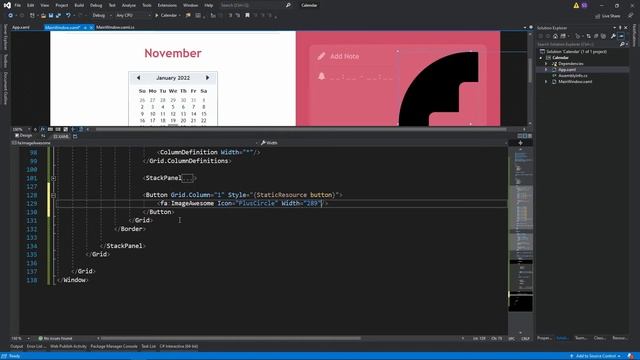Open the Debug menu
This screenshot has width=640, height=360.
coord(96,5)
